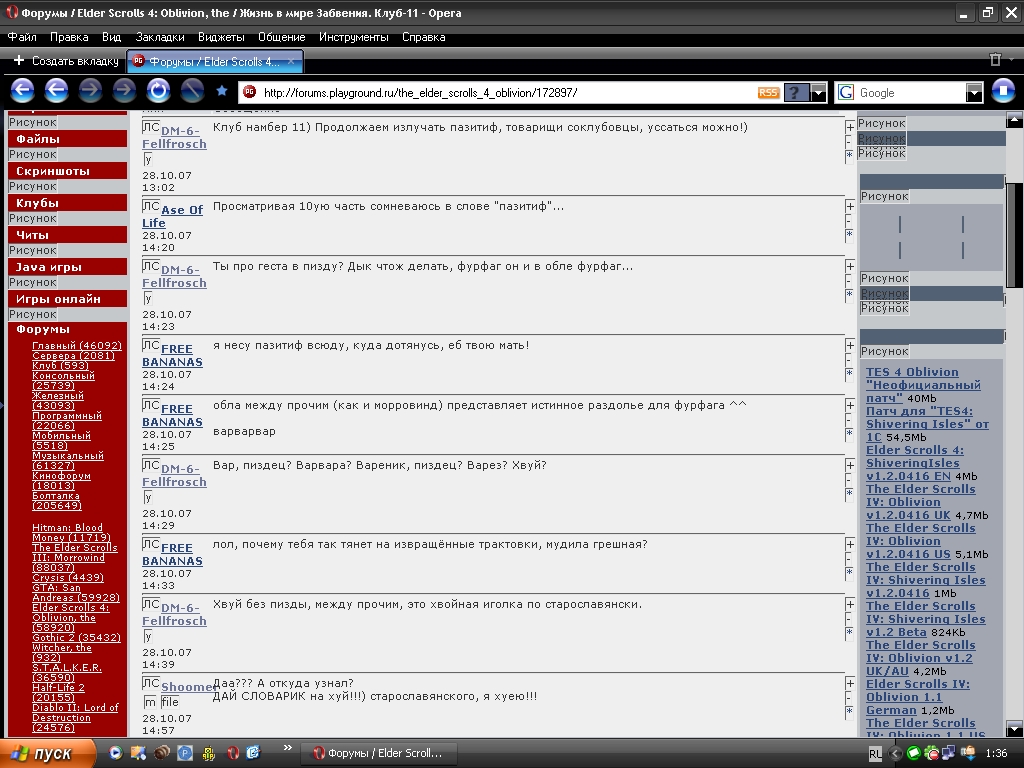
Task: Click the greyed Forward arrow button
Action: click(90, 90)
